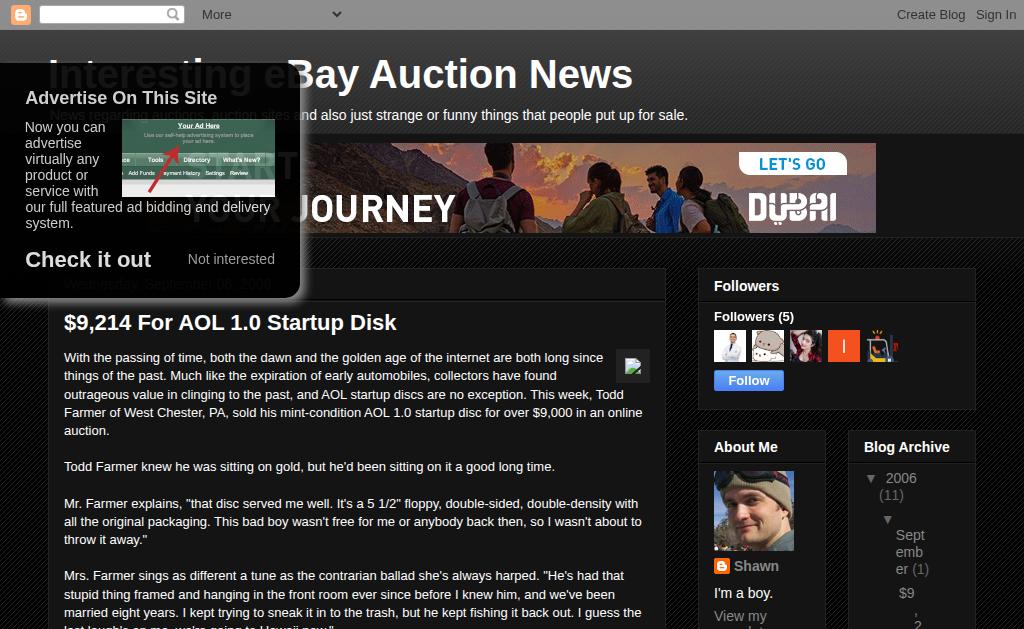Image resolution: width=1024 pixels, height=629 pixels.
Task: Open the forklift cartoon follower avatar
Action: [x=882, y=346]
